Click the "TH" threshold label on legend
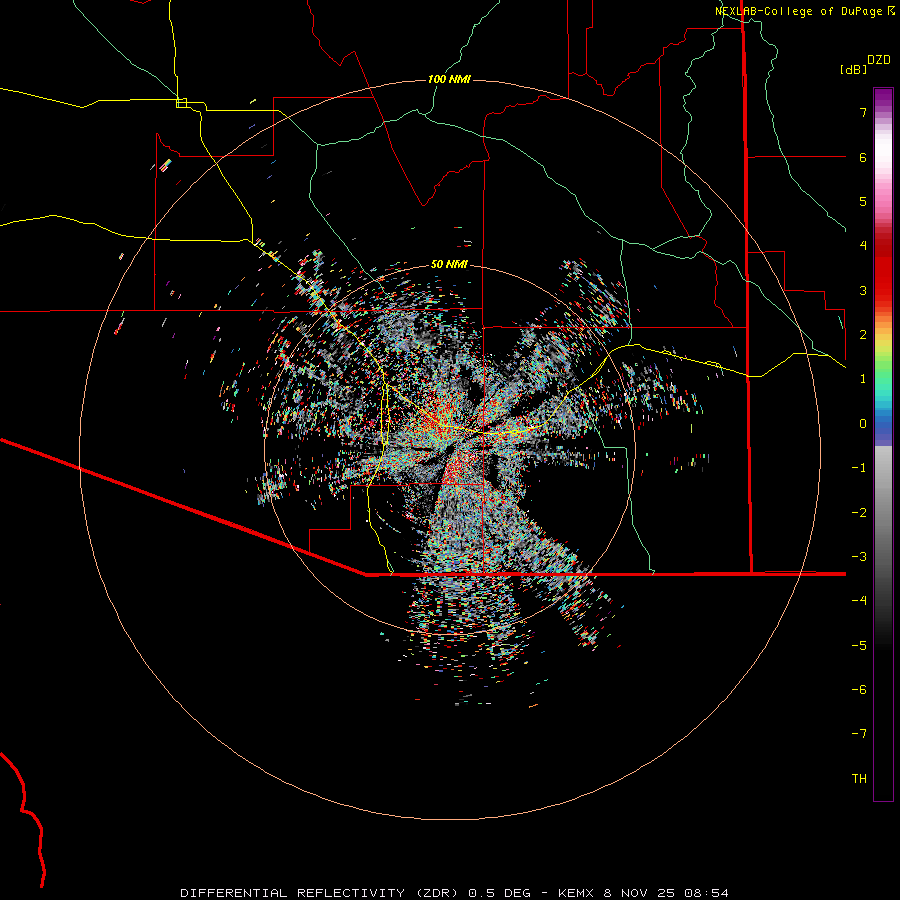Viewport: 900px width, 900px height. [x=859, y=779]
